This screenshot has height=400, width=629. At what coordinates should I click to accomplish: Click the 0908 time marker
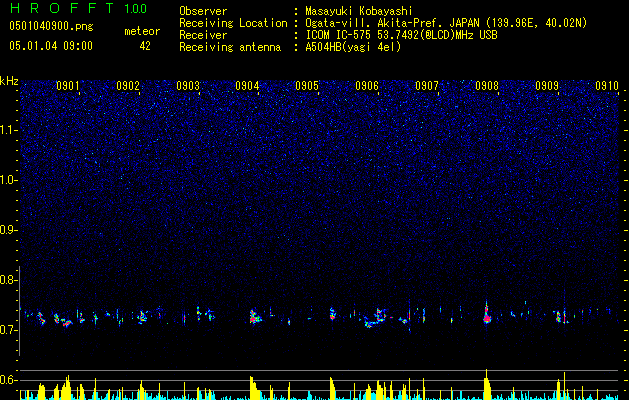point(487,86)
